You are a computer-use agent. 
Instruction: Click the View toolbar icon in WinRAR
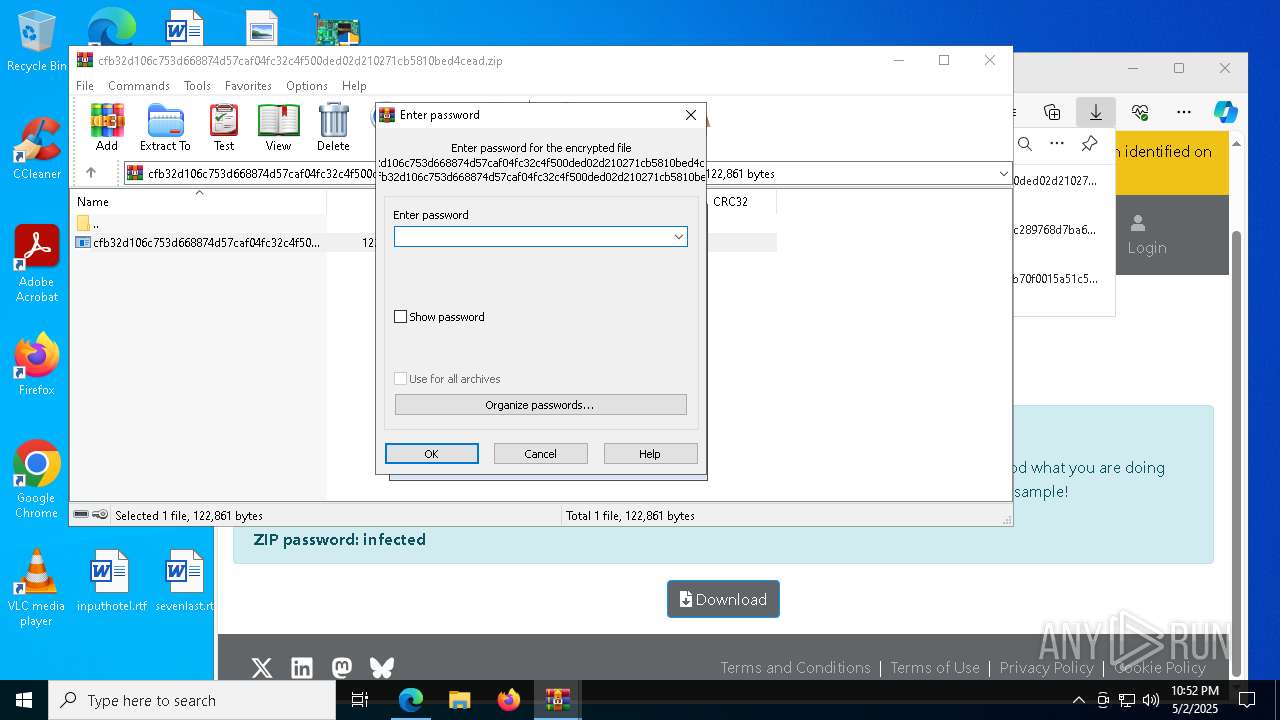[x=278, y=127]
